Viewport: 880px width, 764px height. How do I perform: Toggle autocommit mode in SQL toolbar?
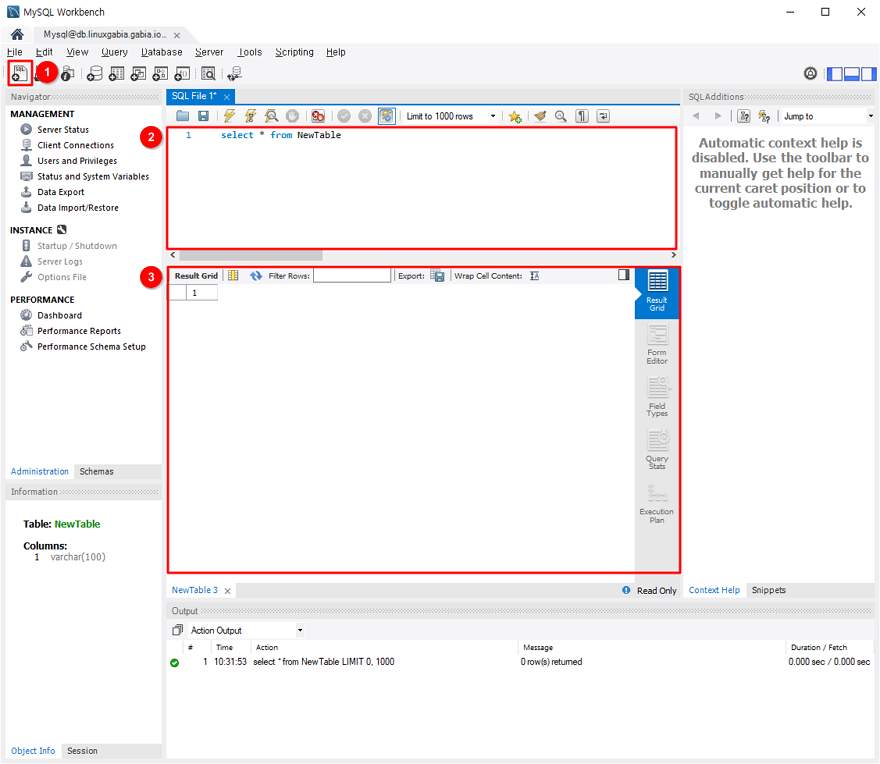[x=387, y=116]
